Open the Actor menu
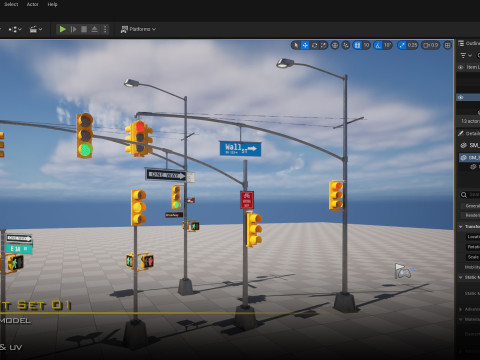480x360 pixels. click(x=32, y=4)
